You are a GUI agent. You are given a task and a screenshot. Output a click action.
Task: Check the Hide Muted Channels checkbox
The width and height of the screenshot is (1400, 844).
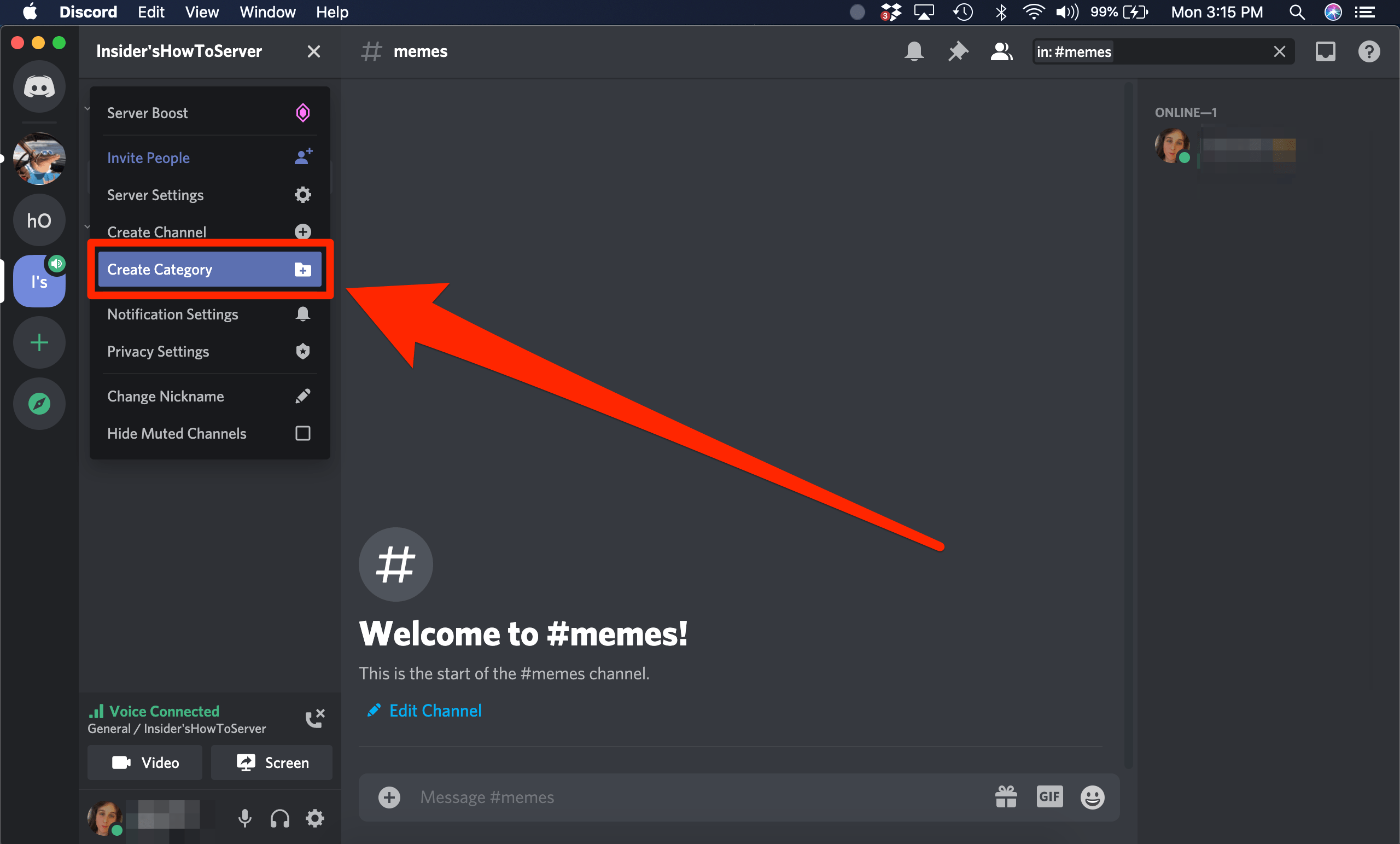(x=303, y=433)
